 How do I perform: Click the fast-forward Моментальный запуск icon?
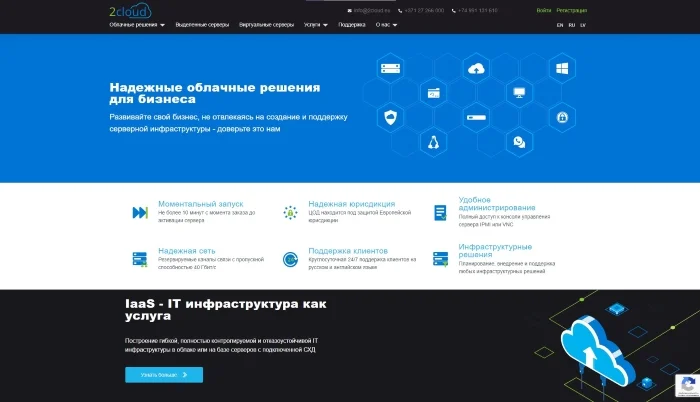tap(140, 213)
